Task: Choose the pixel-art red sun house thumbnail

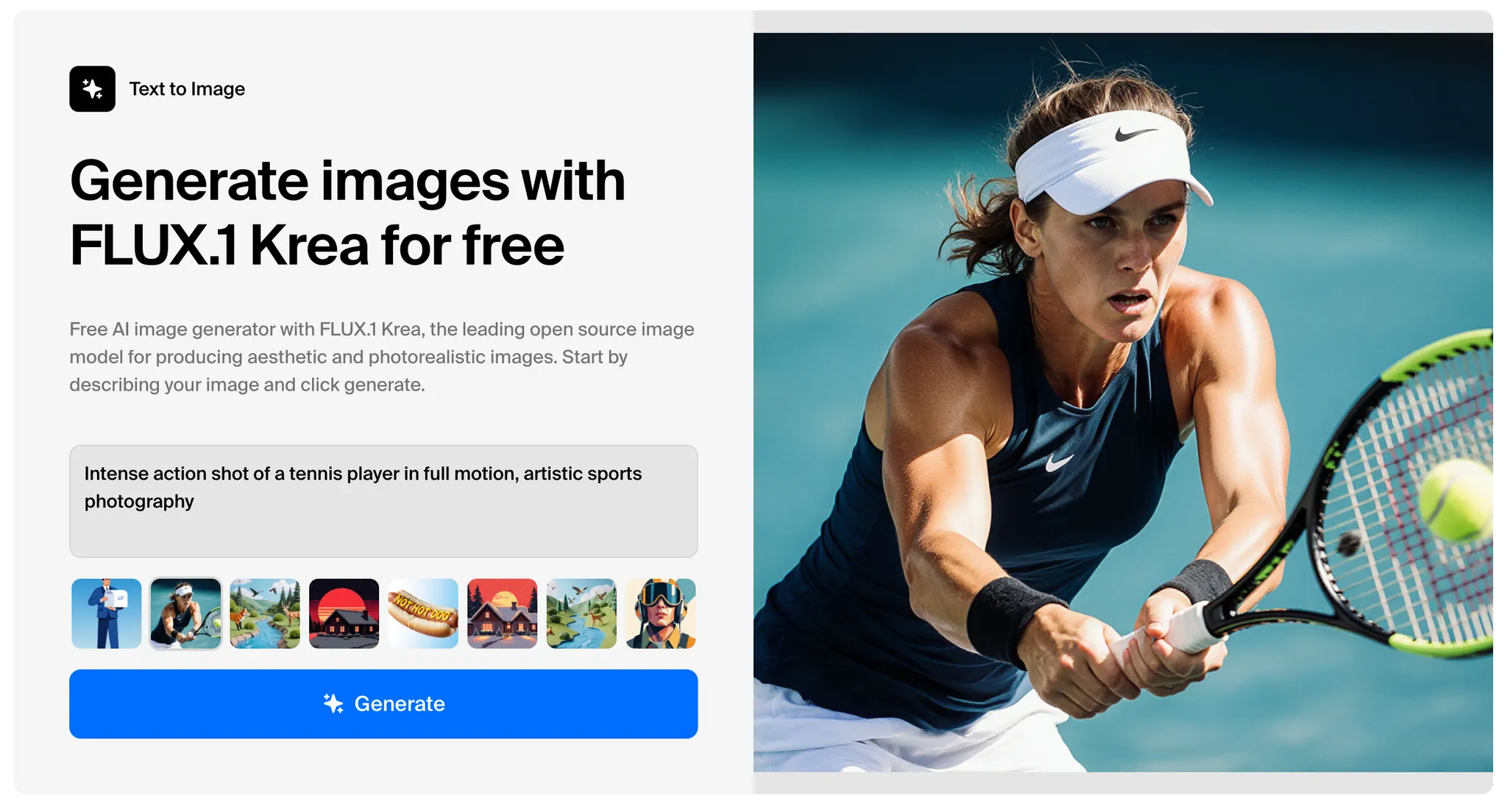Action: [344, 613]
